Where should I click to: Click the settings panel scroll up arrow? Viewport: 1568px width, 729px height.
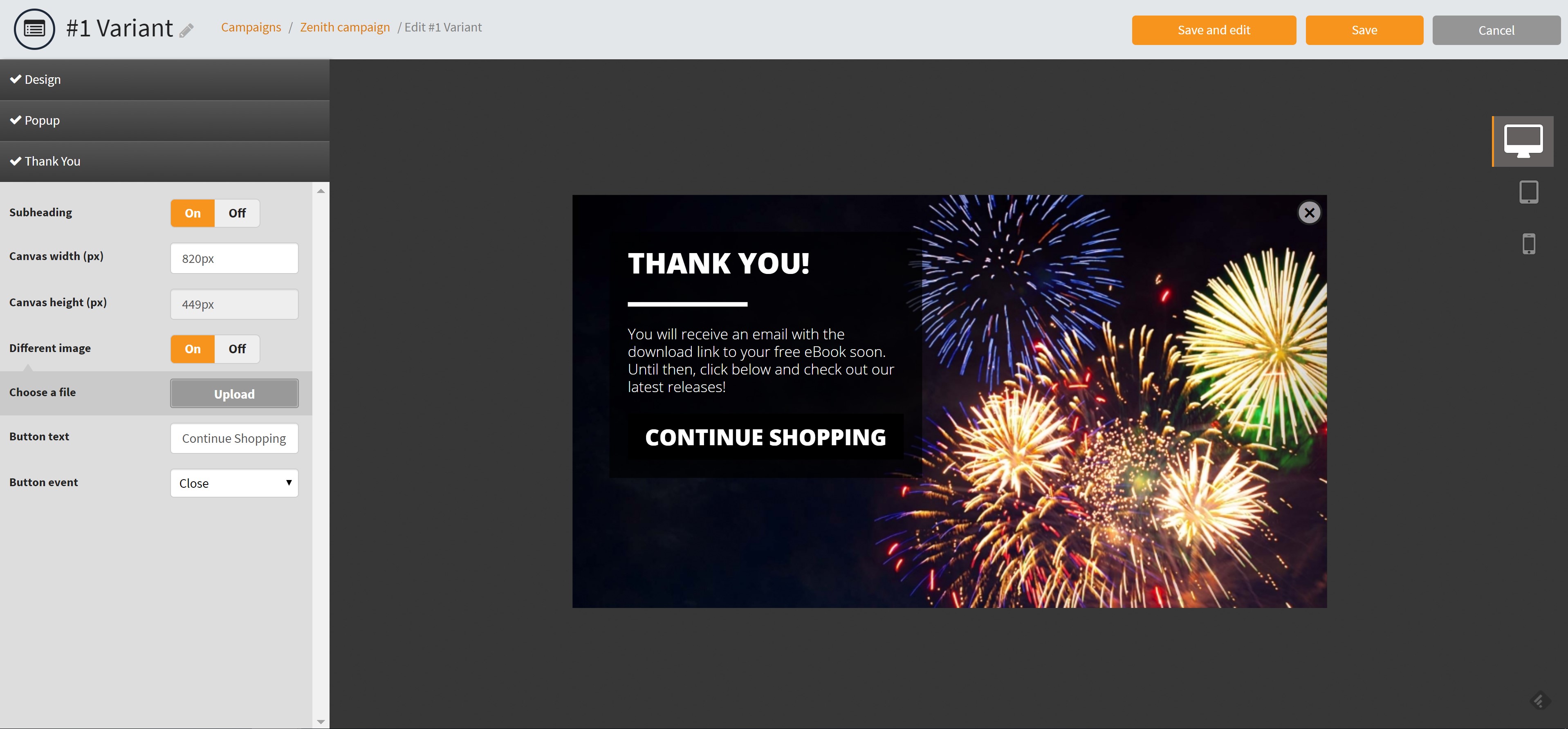coord(321,191)
